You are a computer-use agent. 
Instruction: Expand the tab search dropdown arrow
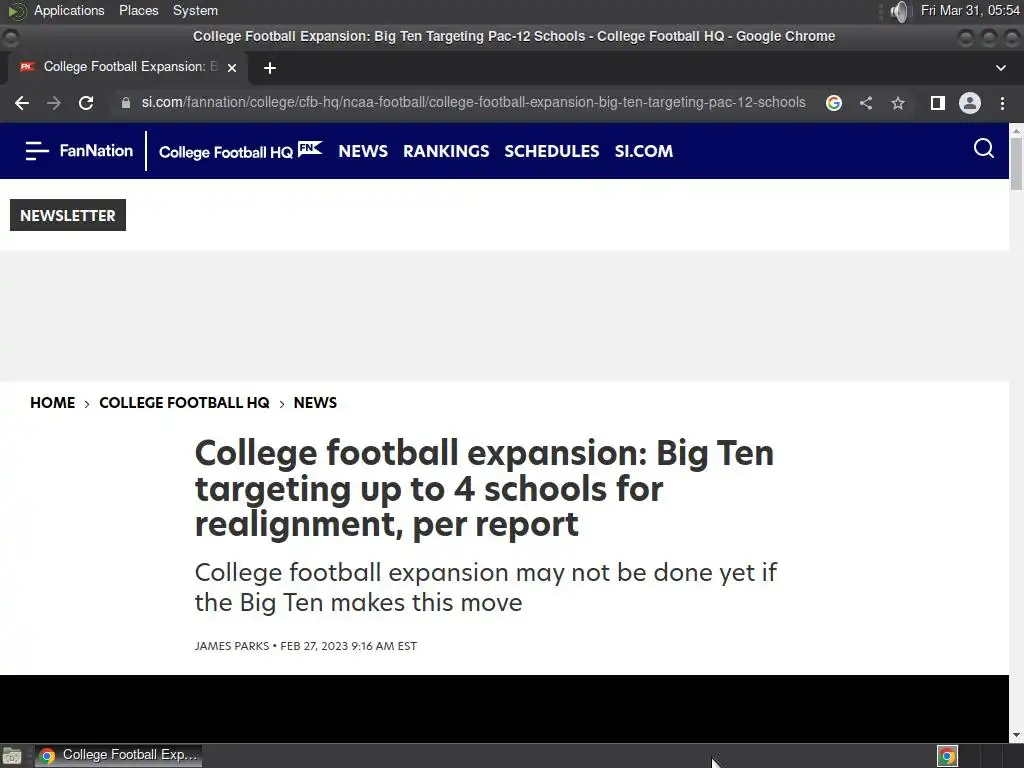coord(1000,68)
